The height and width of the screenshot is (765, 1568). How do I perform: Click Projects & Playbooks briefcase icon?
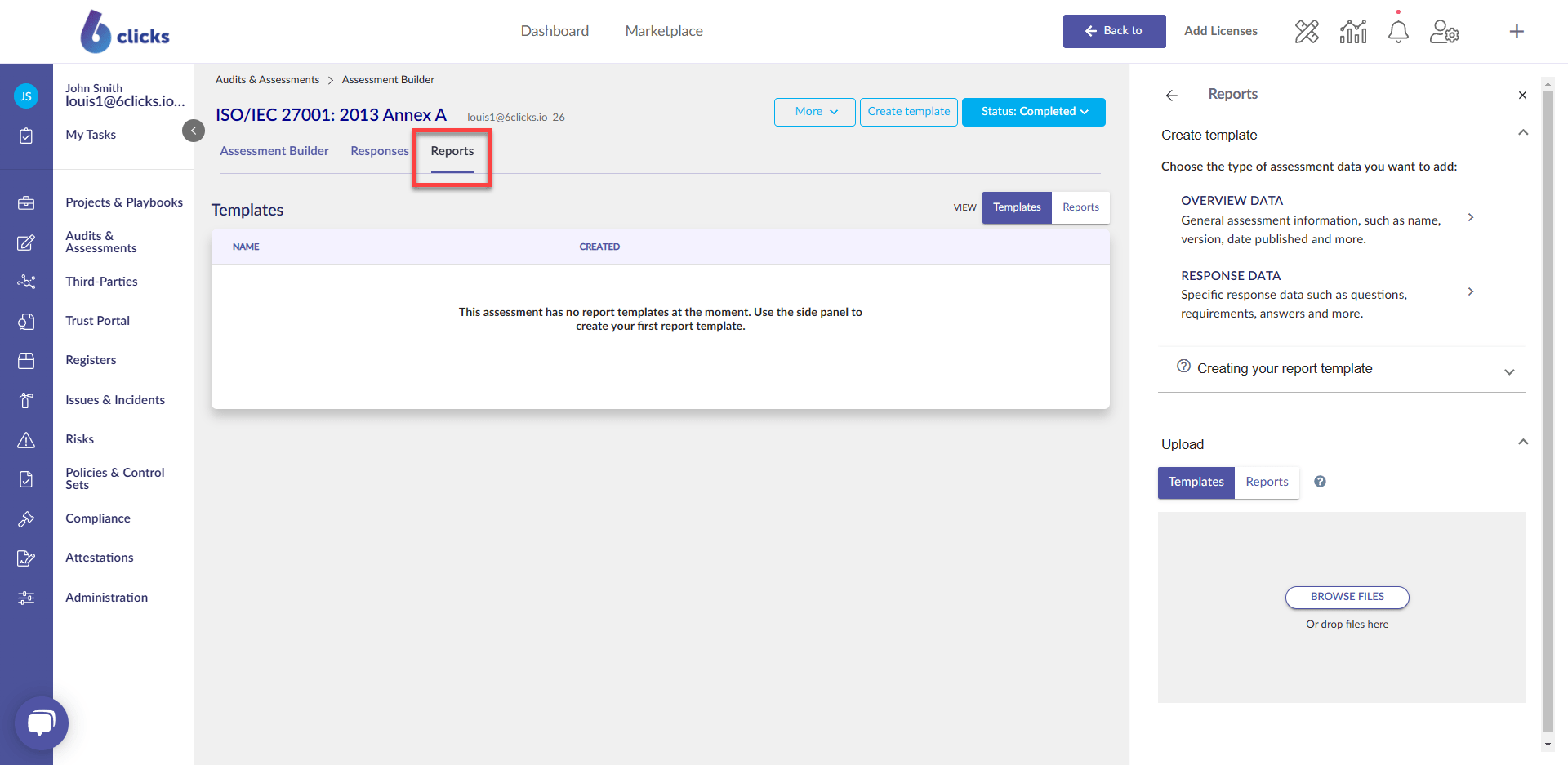click(x=26, y=202)
